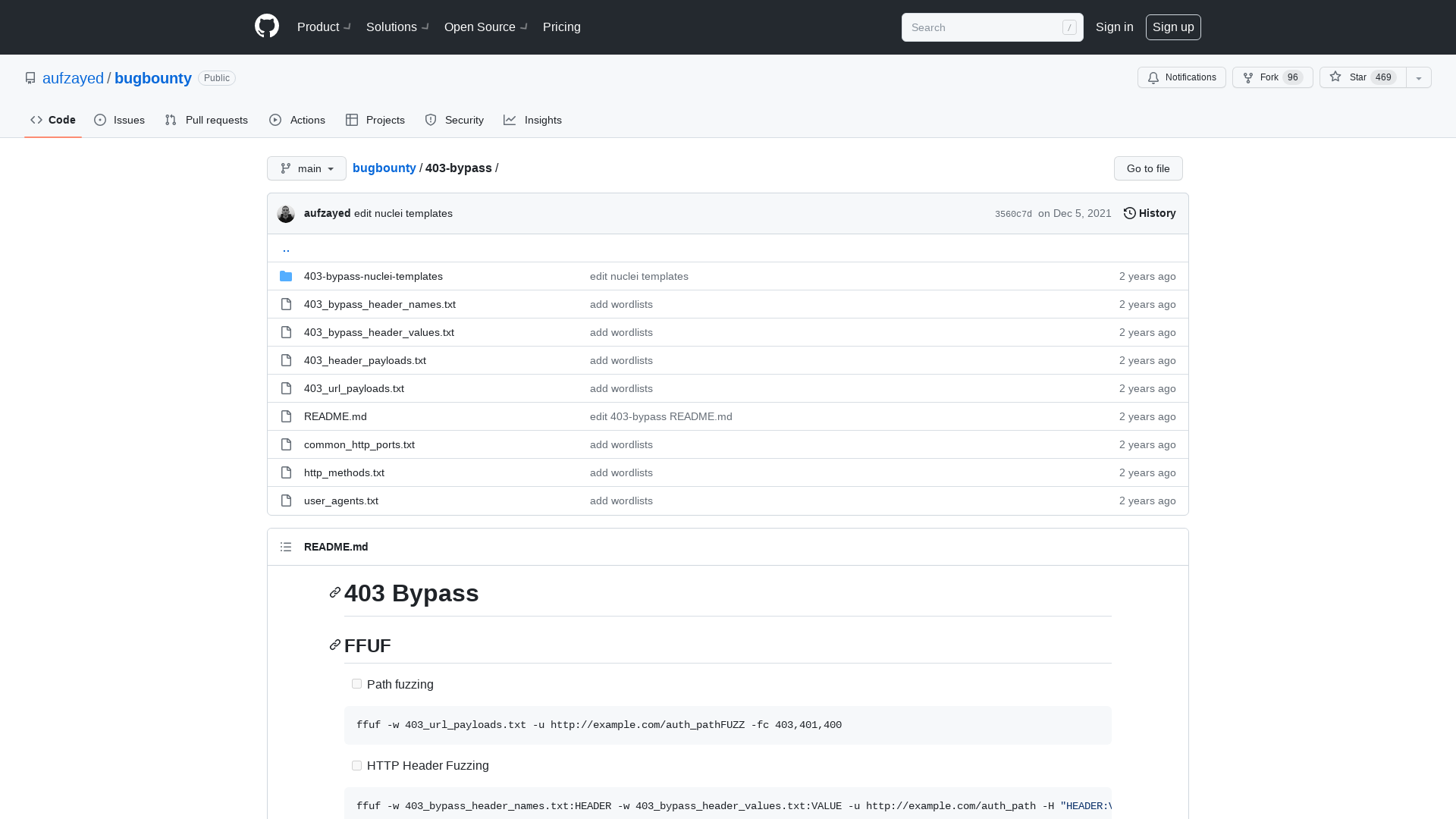The image size is (1456, 819).
Task: Go to the parent directory (..)
Action: point(286,249)
